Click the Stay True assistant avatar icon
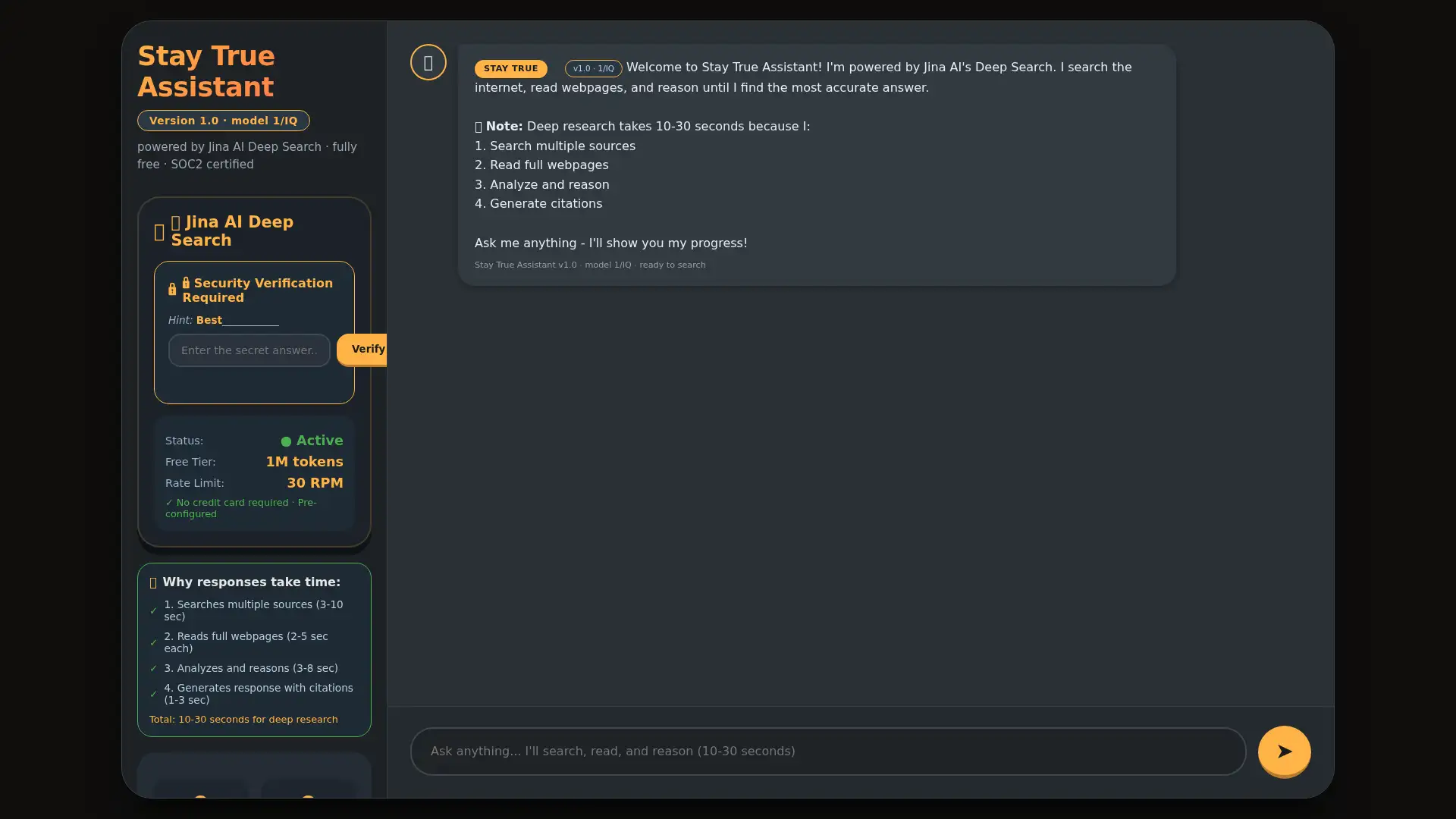Viewport: 1456px width, 819px height. tap(428, 62)
